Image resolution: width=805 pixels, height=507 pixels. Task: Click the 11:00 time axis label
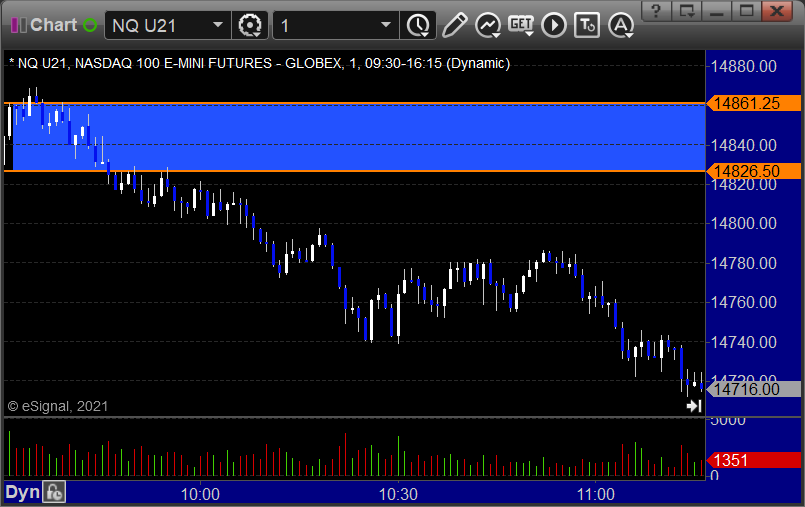(x=596, y=494)
